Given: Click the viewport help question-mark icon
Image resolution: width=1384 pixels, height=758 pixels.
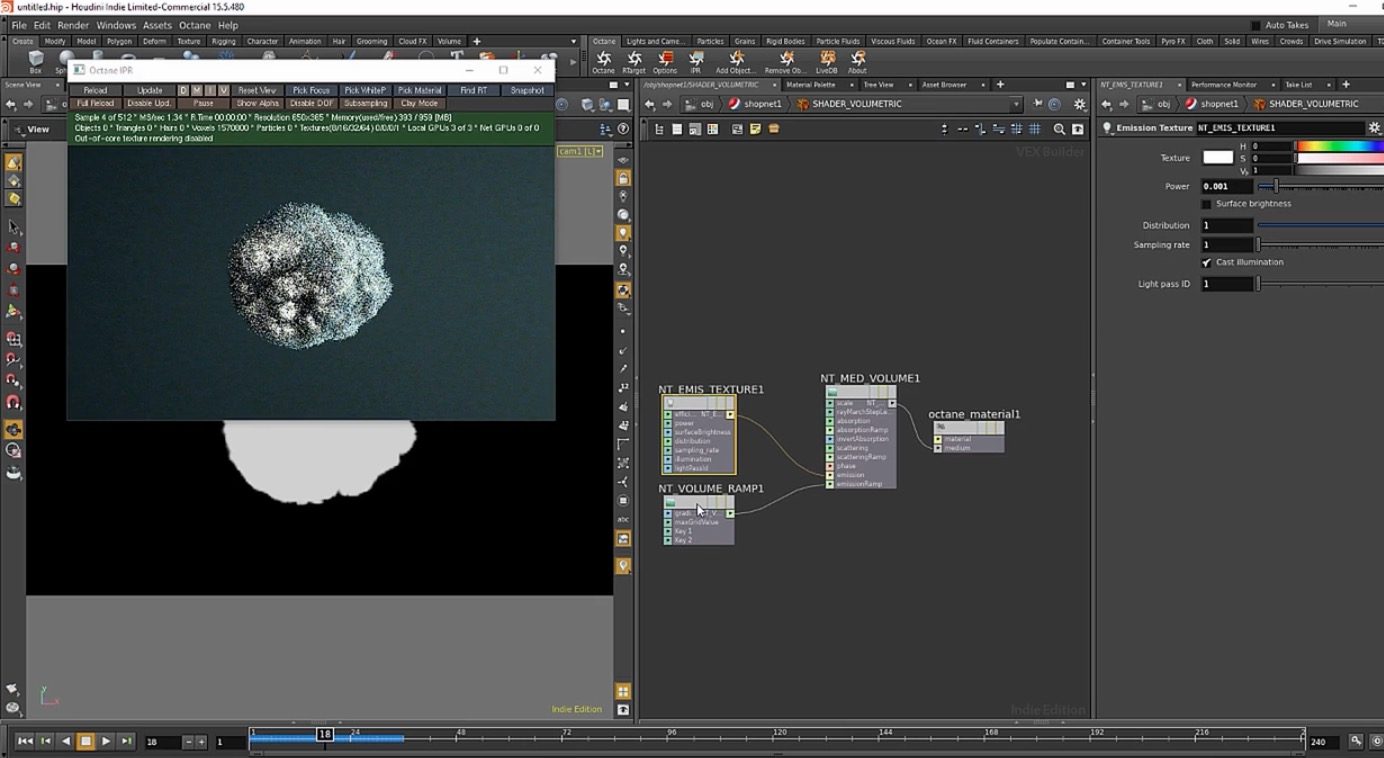Looking at the screenshot, I should 623,129.
